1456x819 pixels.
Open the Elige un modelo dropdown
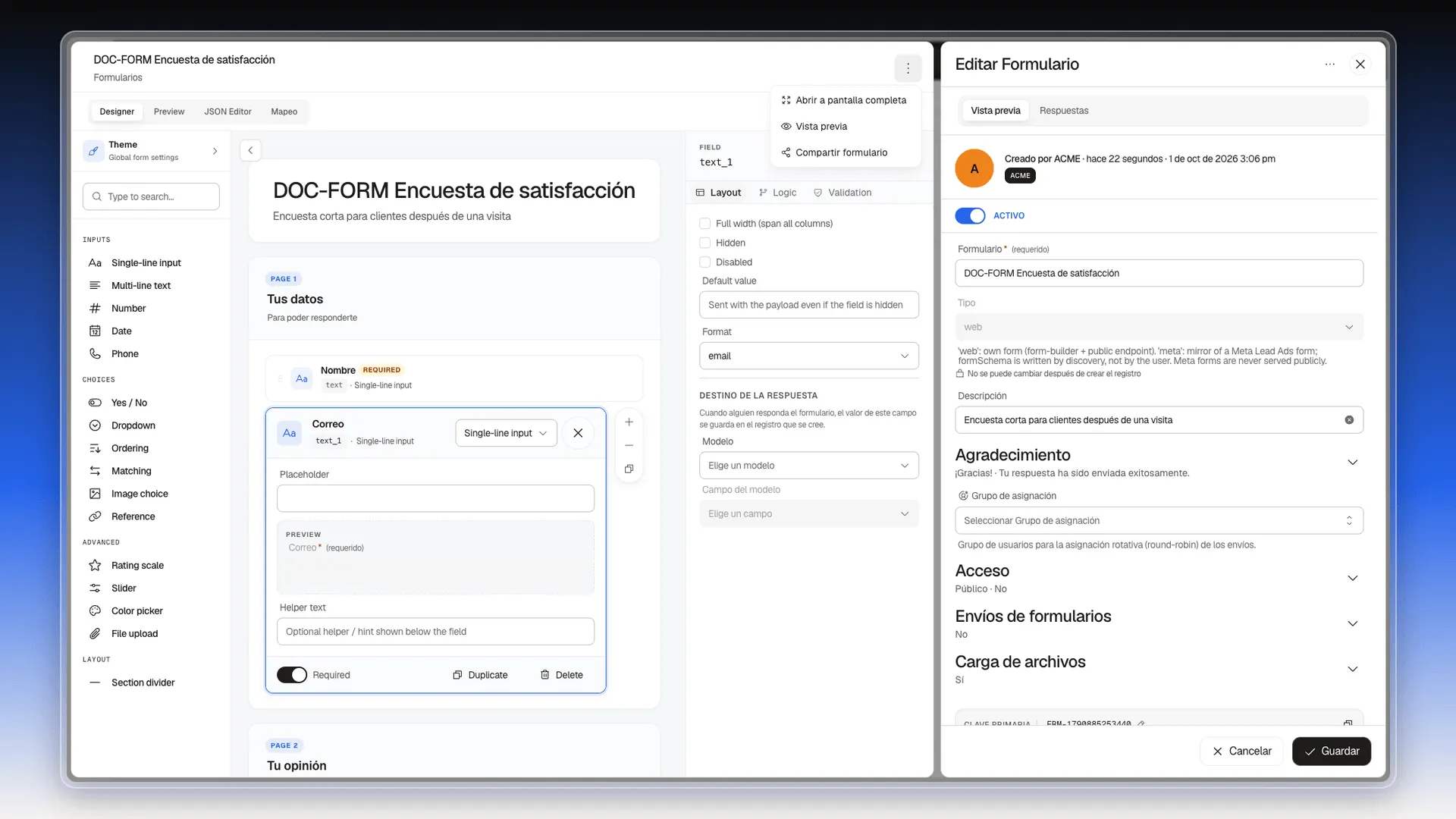tap(808, 466)
